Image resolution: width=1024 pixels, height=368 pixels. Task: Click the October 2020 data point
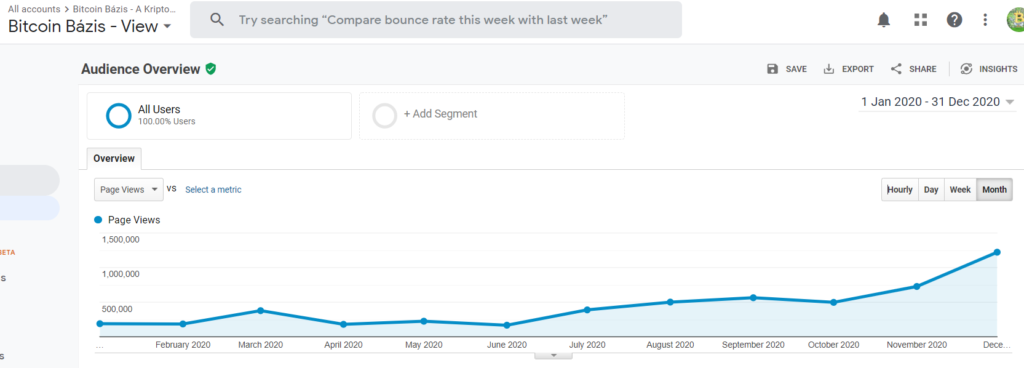coord(833,303)
